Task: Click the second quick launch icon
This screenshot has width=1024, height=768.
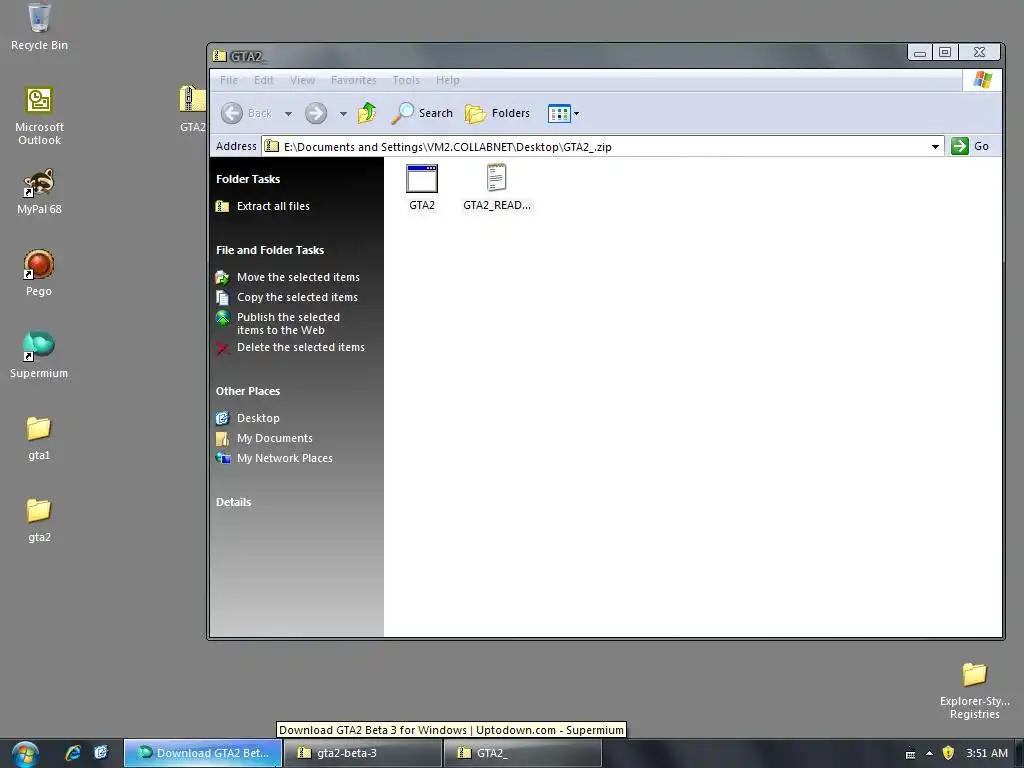Action: 101,753
